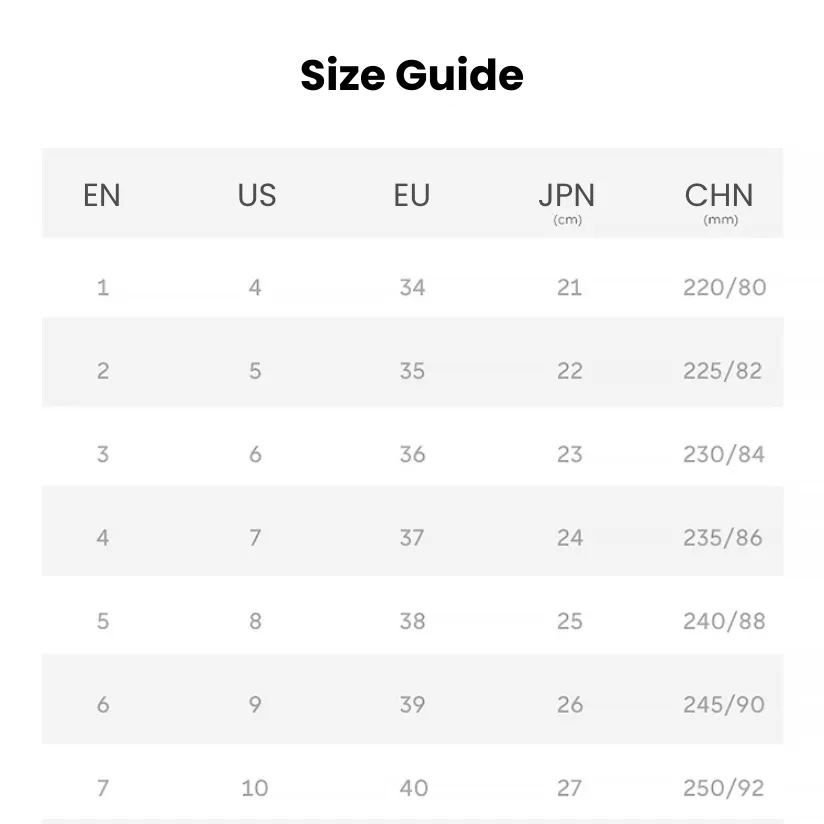The height and width of the screenshot is (824, 824).
Task: Click the CHN (mm) column header
Action: (x=719, y=203)
